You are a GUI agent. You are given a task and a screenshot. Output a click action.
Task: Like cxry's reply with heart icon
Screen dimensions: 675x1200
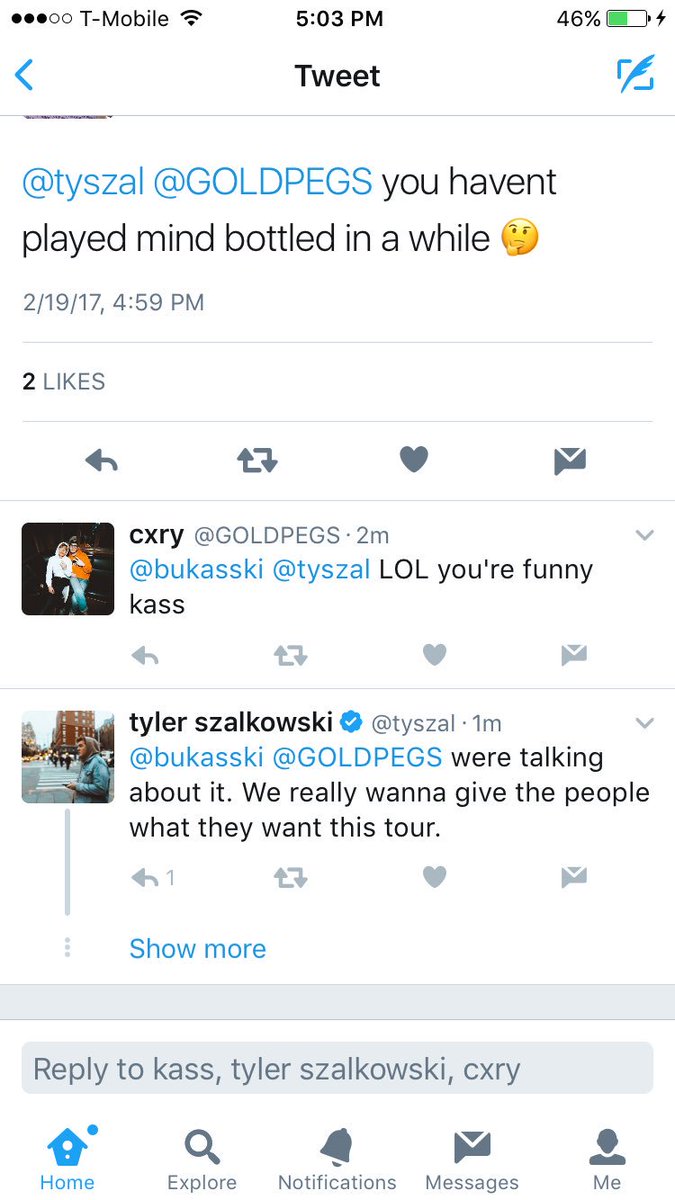point(434,655)
